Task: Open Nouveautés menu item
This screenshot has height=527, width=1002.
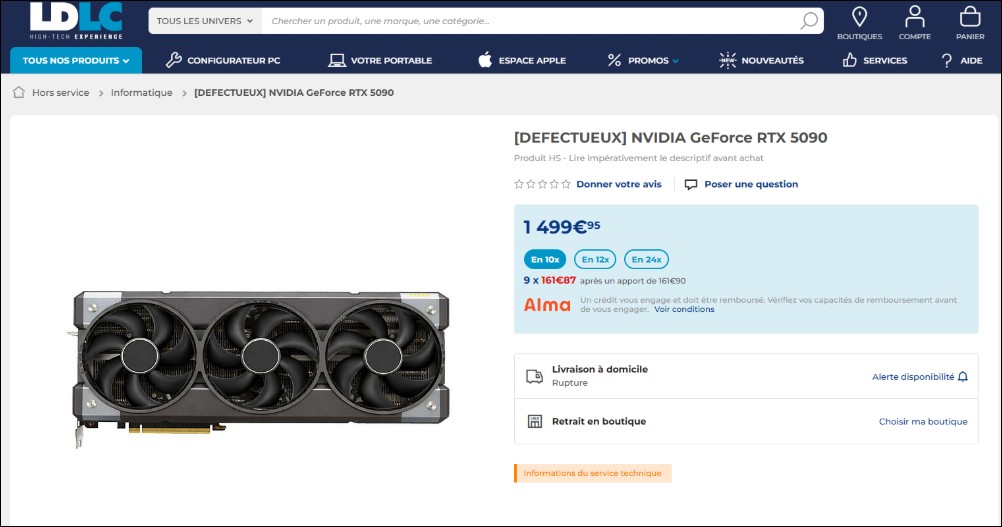Action: [761, 61]
